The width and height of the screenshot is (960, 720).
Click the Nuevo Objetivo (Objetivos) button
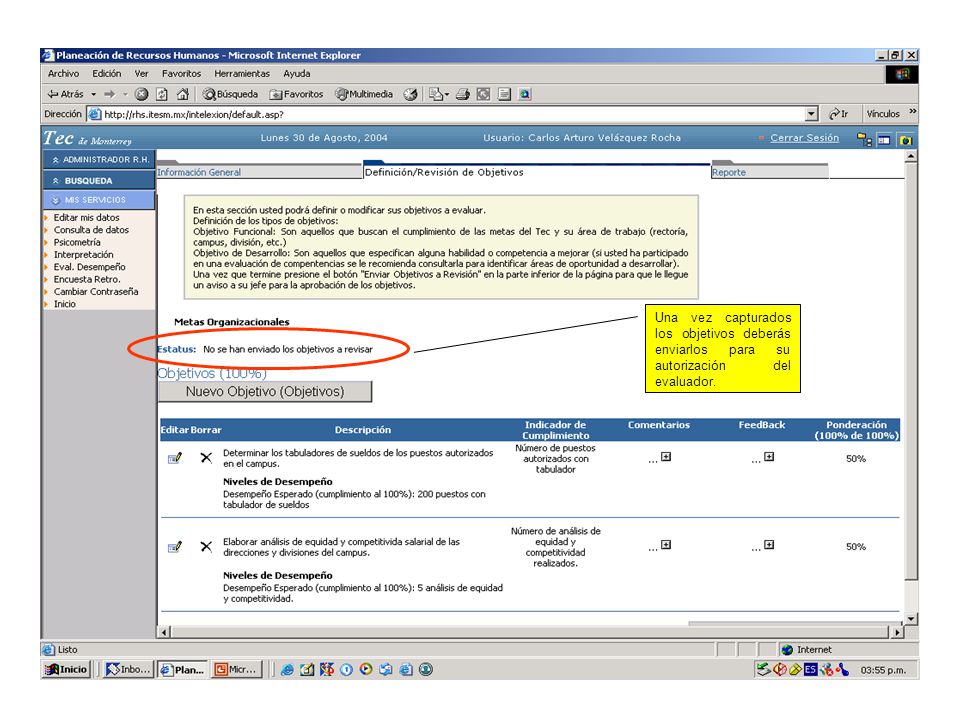265,392
